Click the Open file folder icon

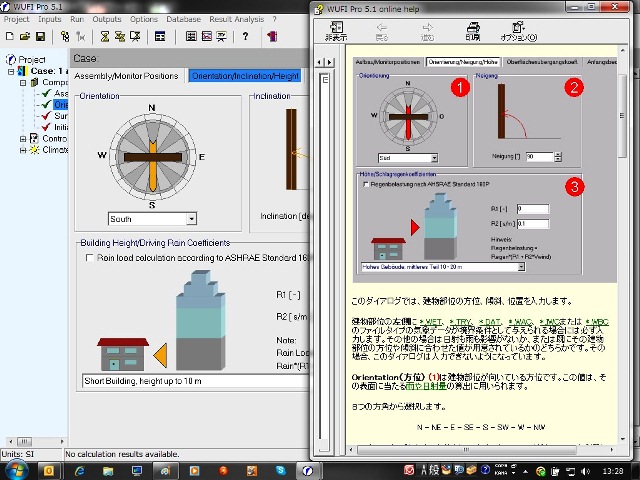24,37
